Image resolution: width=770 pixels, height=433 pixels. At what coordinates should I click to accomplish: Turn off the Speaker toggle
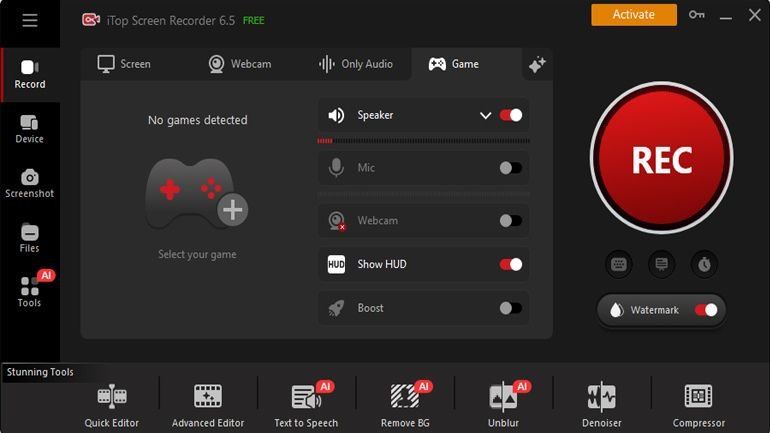coord(511,115)
